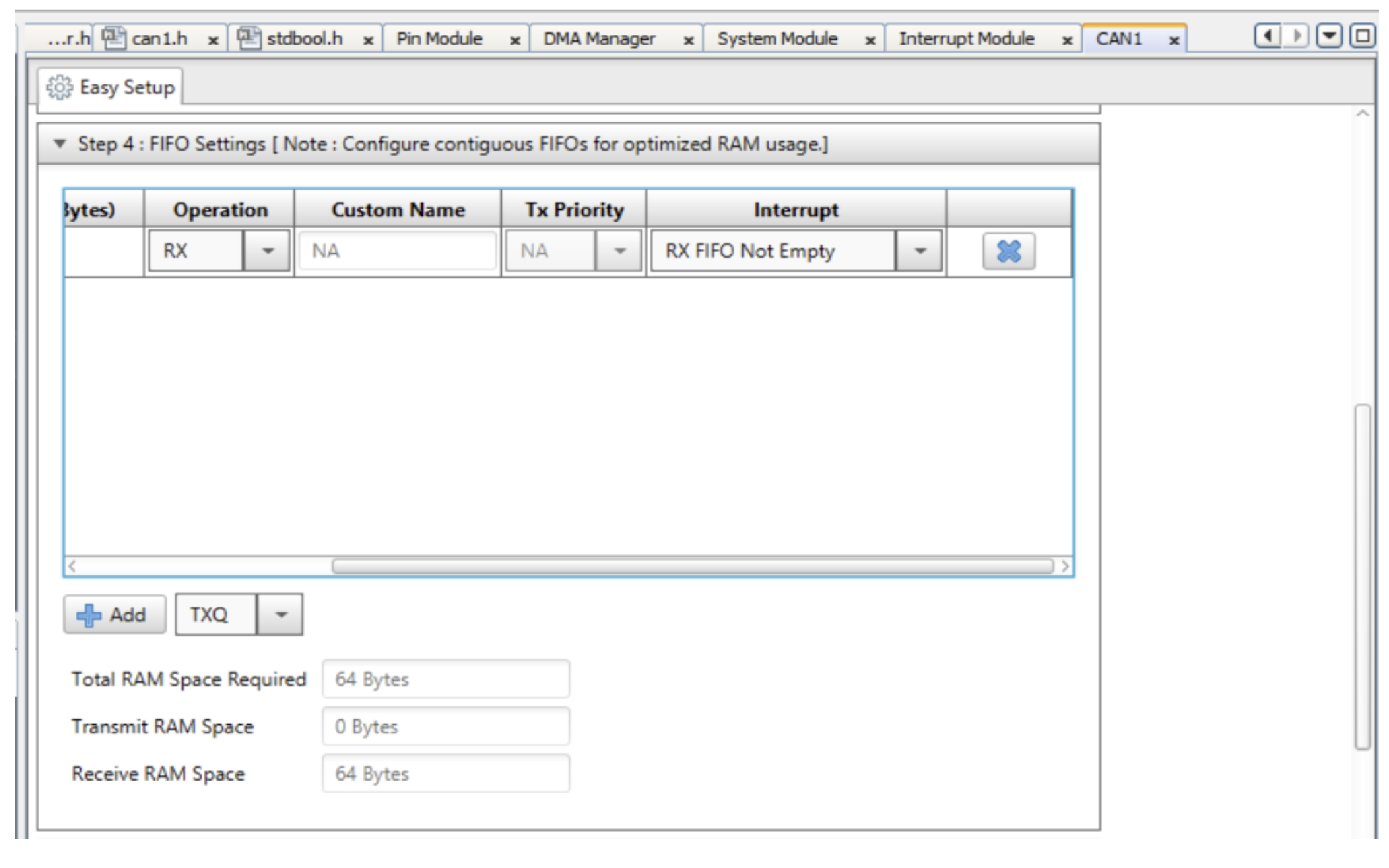Open the Tx Priority dropdown
The image size is (1389, 868).
619,251
